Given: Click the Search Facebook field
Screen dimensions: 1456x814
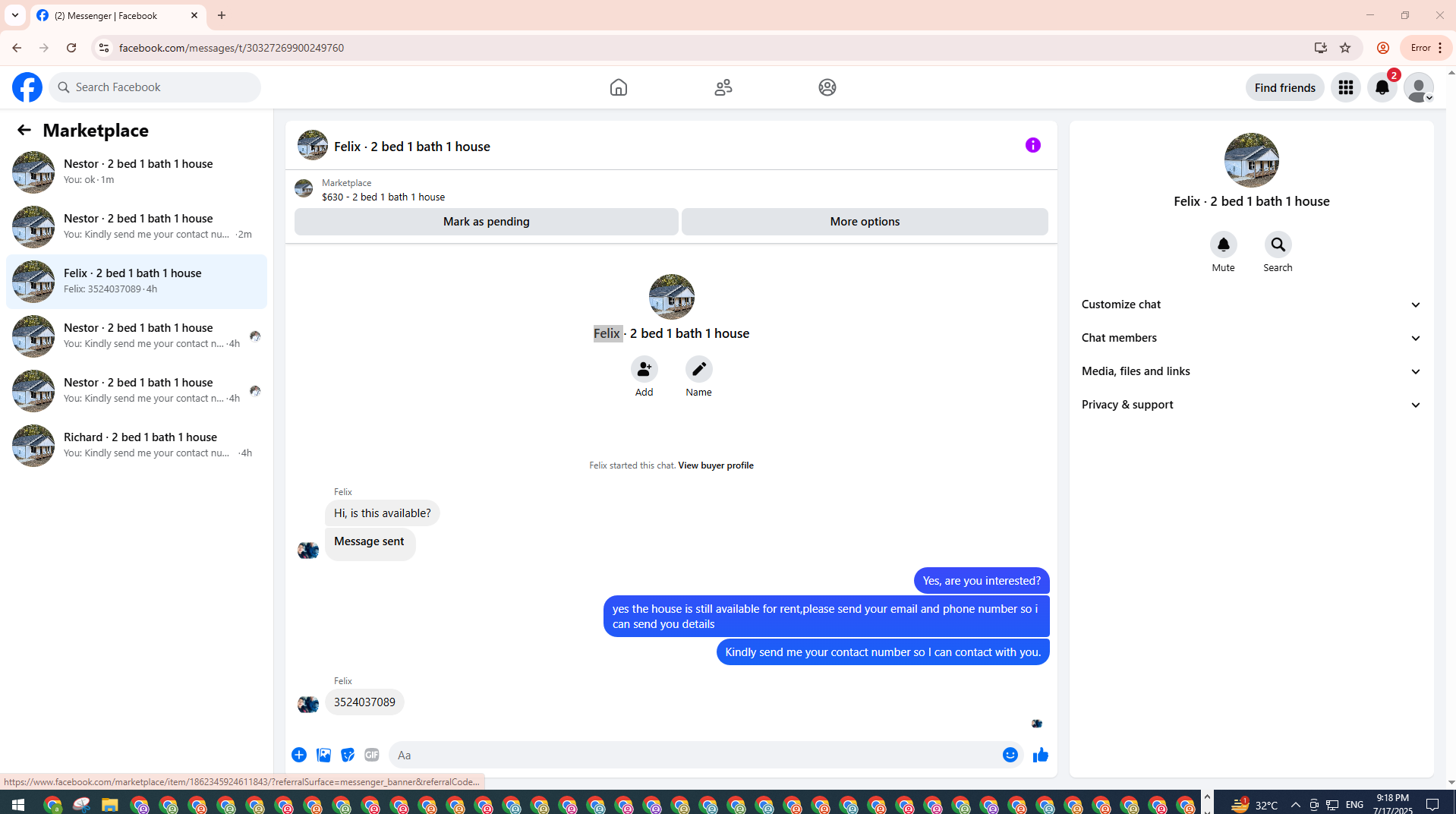Looking at the screenshot, I should point(155,87).
